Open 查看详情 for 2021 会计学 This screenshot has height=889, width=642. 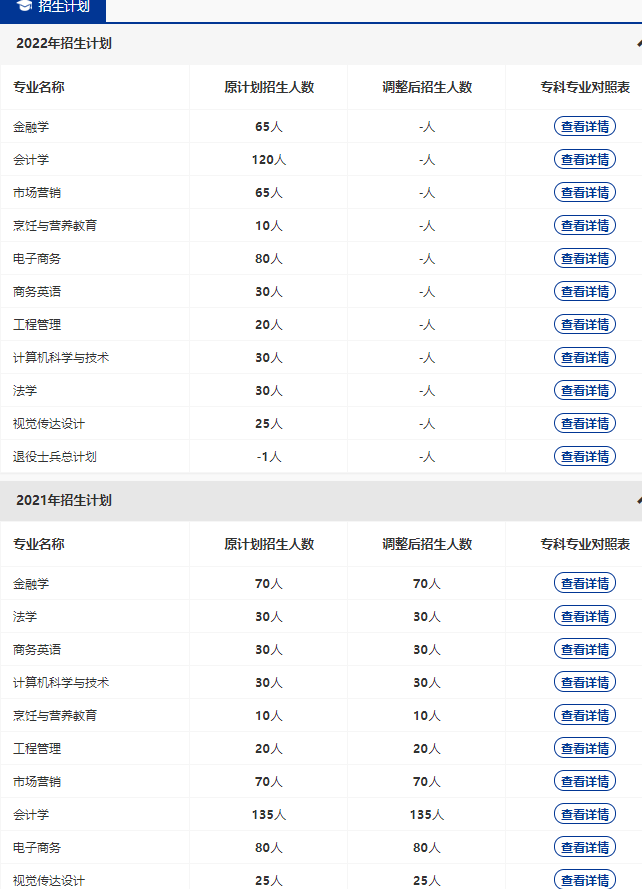tap(585, 814)
